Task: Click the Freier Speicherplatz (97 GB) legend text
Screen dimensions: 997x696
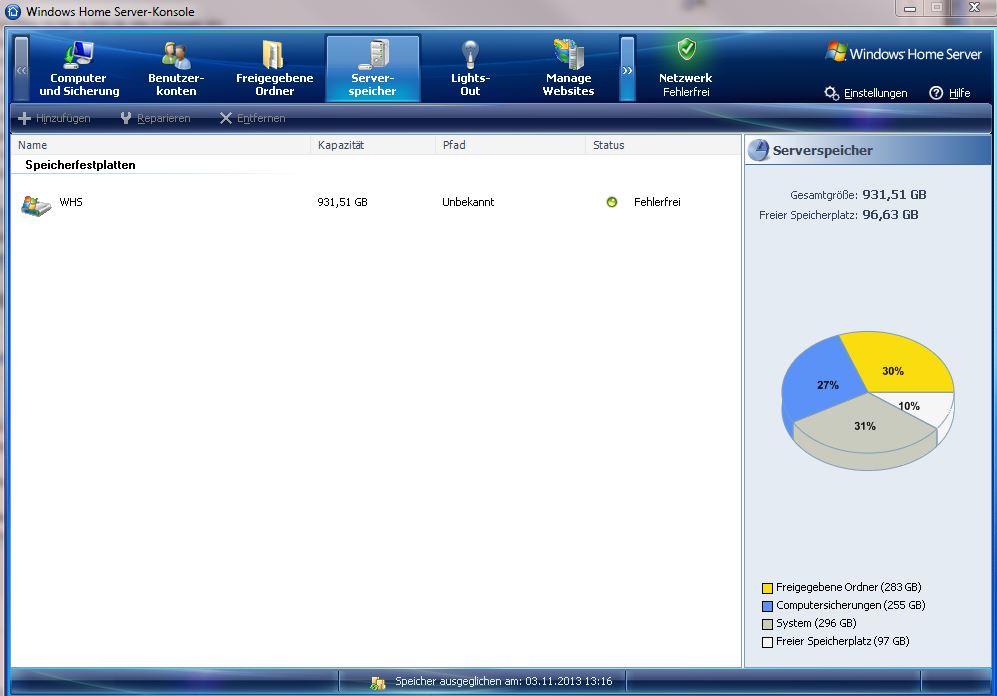Action: tap(842, 641)
